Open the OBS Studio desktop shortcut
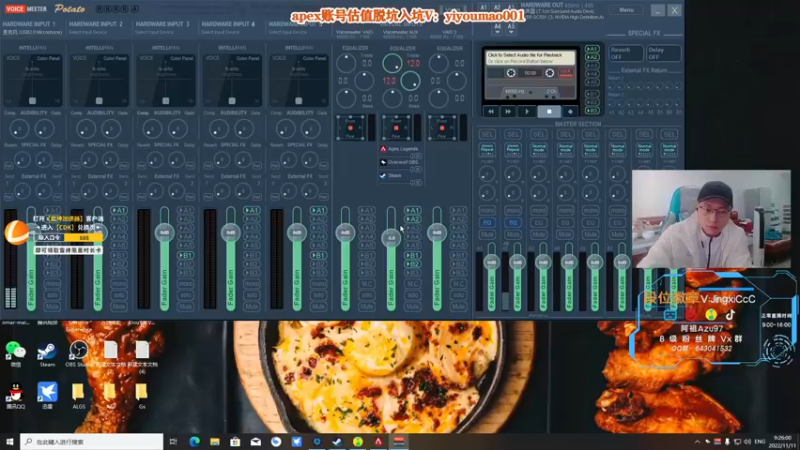 click(79, 353)
